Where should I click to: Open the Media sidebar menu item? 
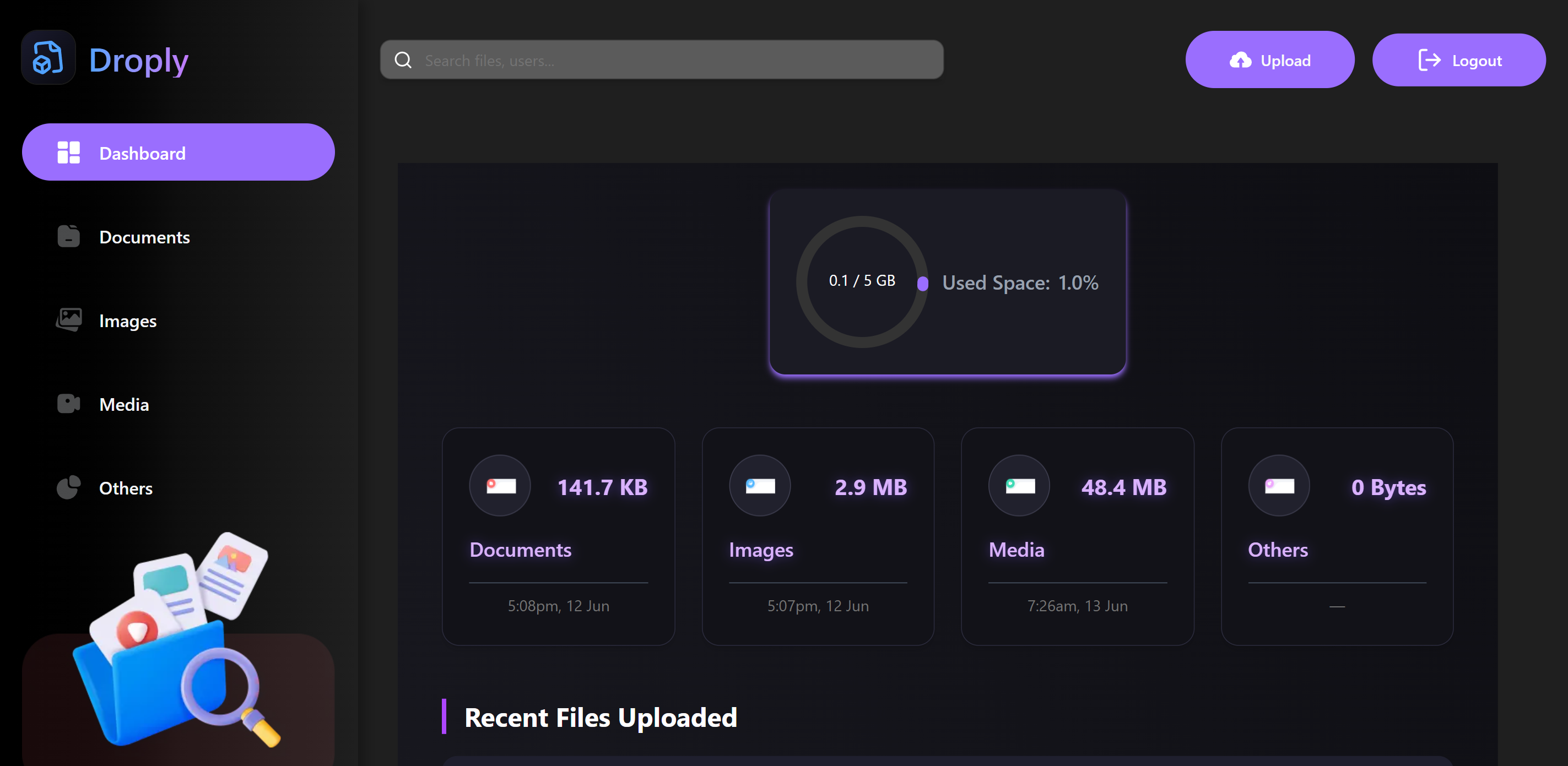(124, 404)
